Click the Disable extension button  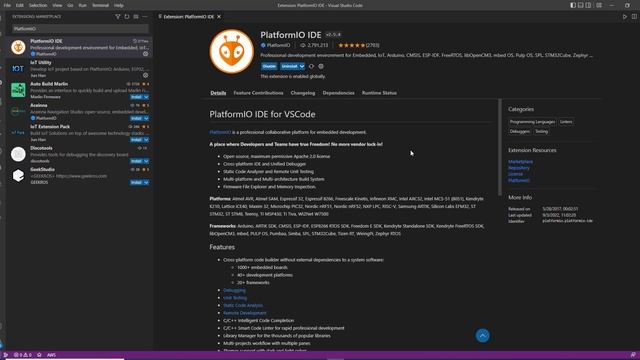[x=269, y=66]
